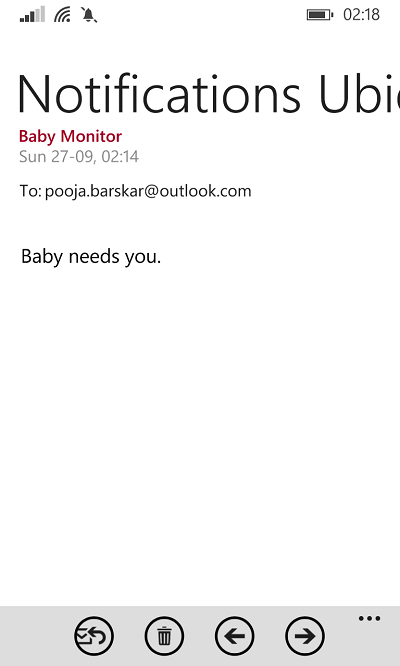Tap the muted bell silent-mode icon

pos(89,15)
